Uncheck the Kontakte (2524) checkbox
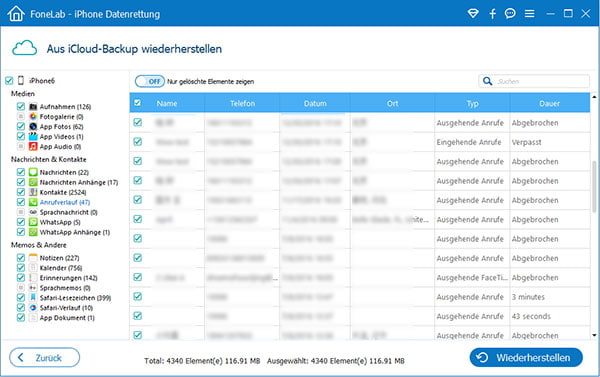 pyautogui.click(x=21, y=192)
